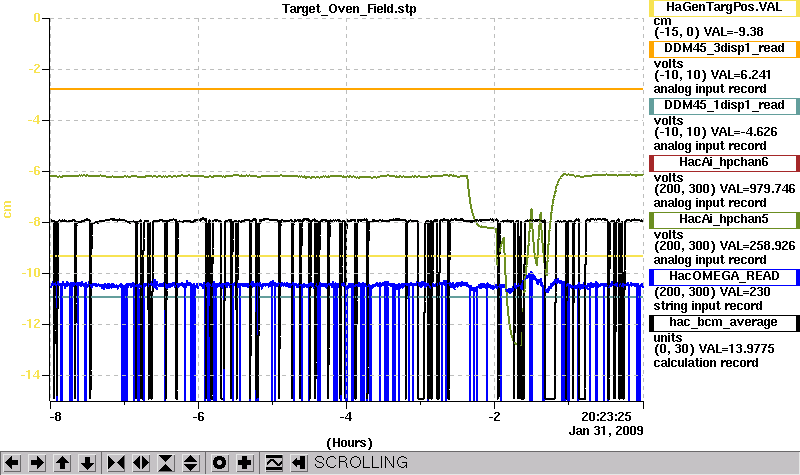Click the string input record text
This screenshot has width=800, height=475.
[708, 306]
